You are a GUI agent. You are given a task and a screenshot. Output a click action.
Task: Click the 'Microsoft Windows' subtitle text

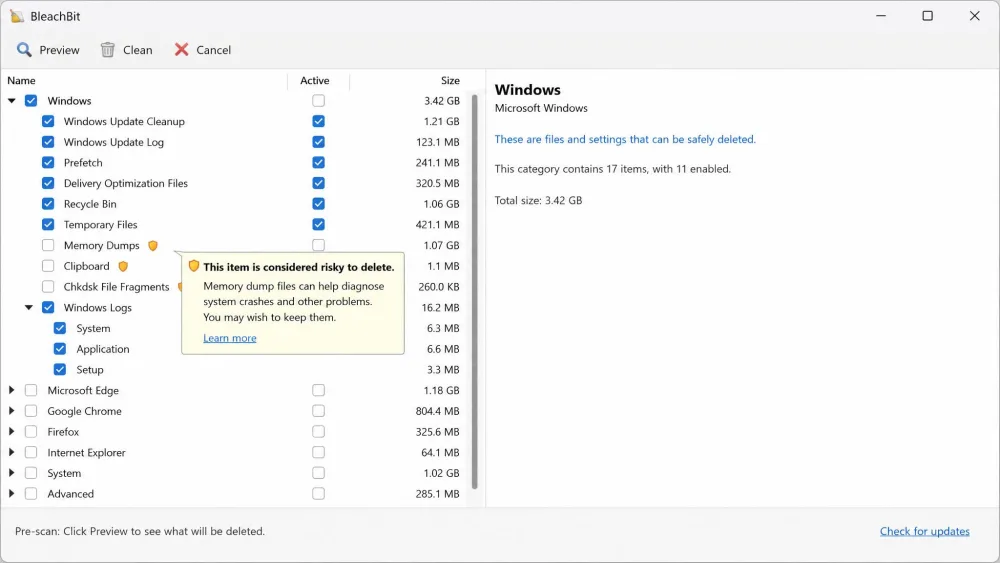(x=541, y=108)
